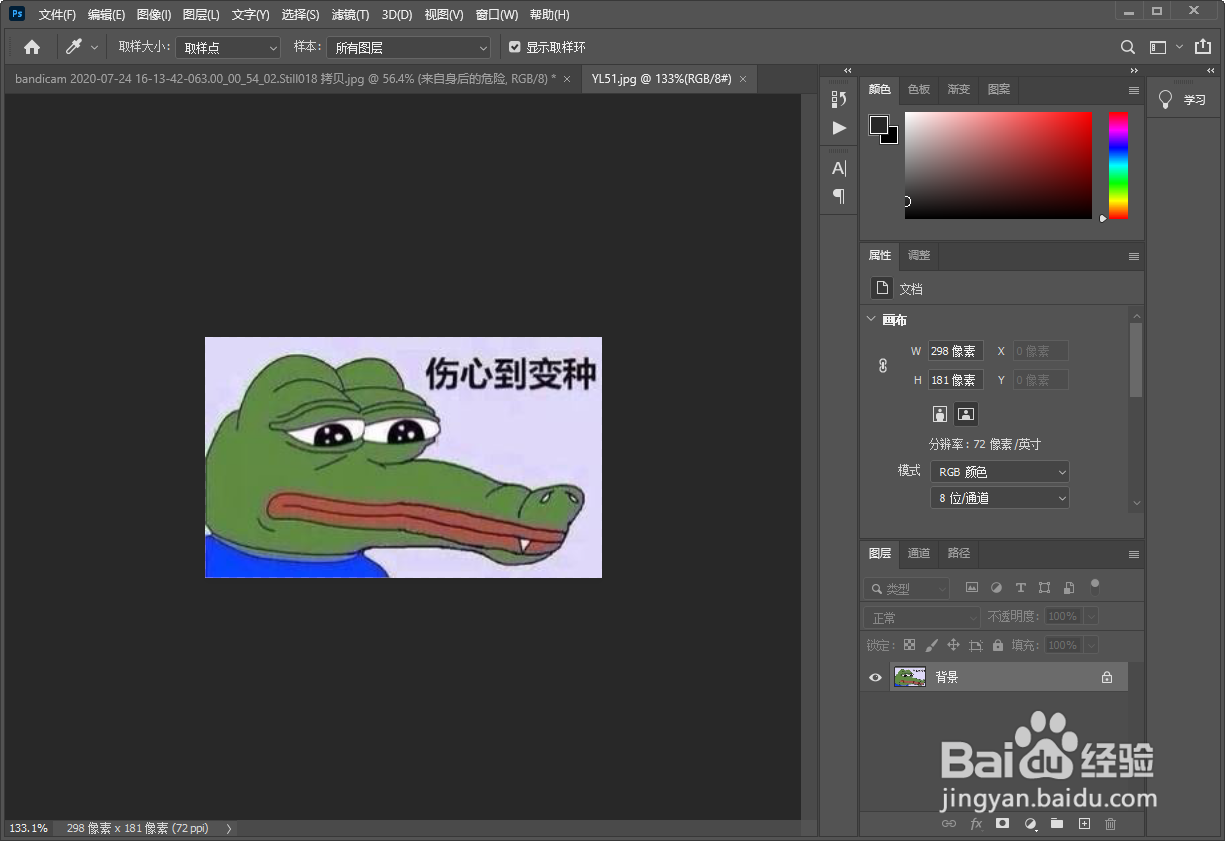1225x841 pixels.
Task: Click the 133.1% zoom field in status bar
Action: pos(28,828)
